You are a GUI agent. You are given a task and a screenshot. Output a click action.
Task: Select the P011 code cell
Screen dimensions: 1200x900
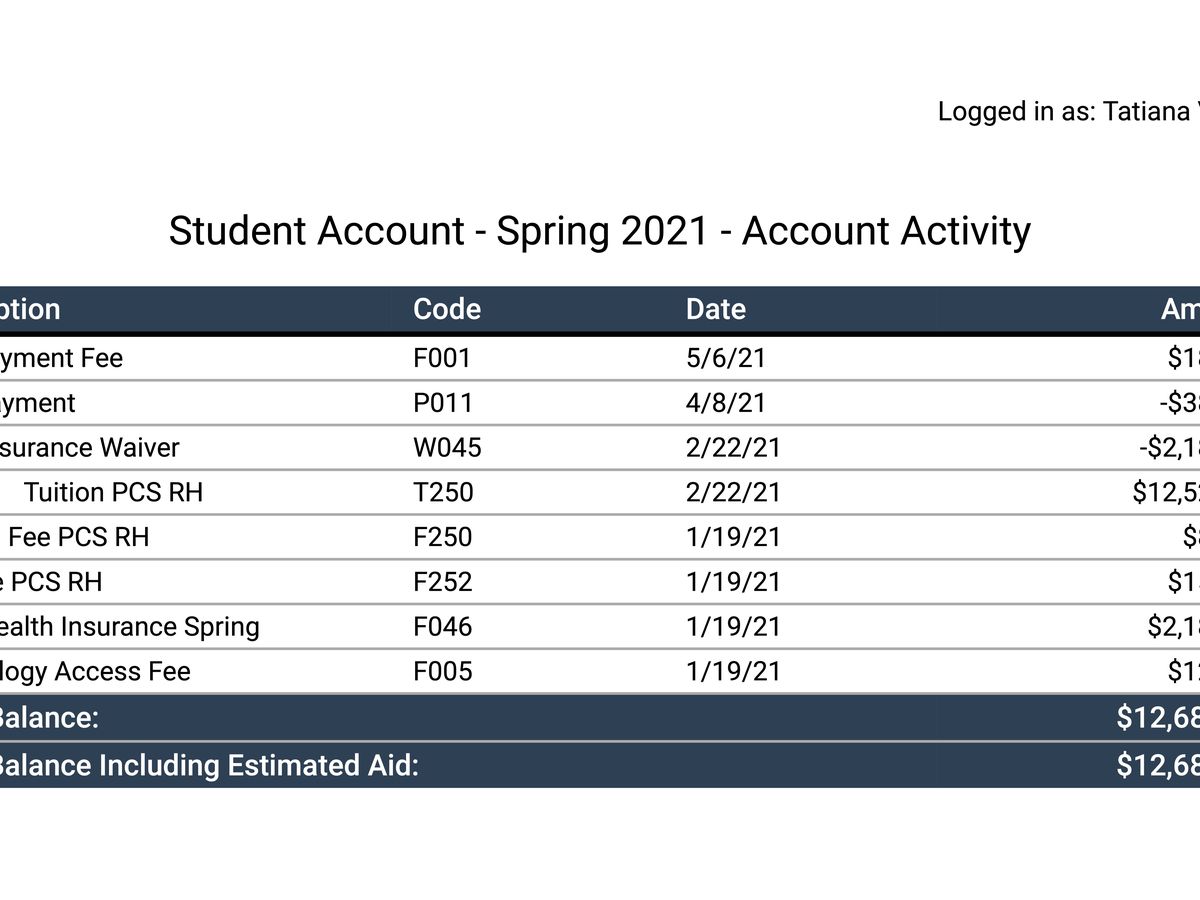pyautogui.click(x=442, y=403)
